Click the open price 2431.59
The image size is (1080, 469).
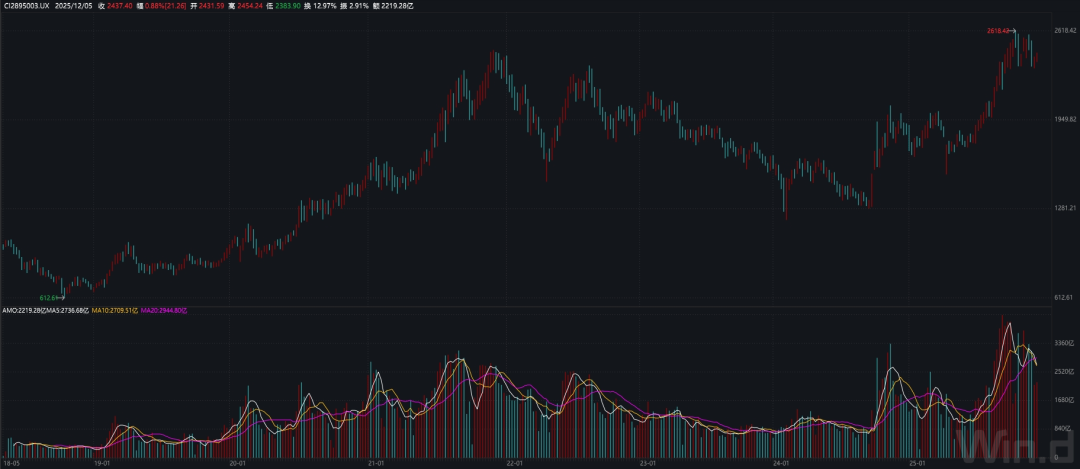[x=211, y=5]
